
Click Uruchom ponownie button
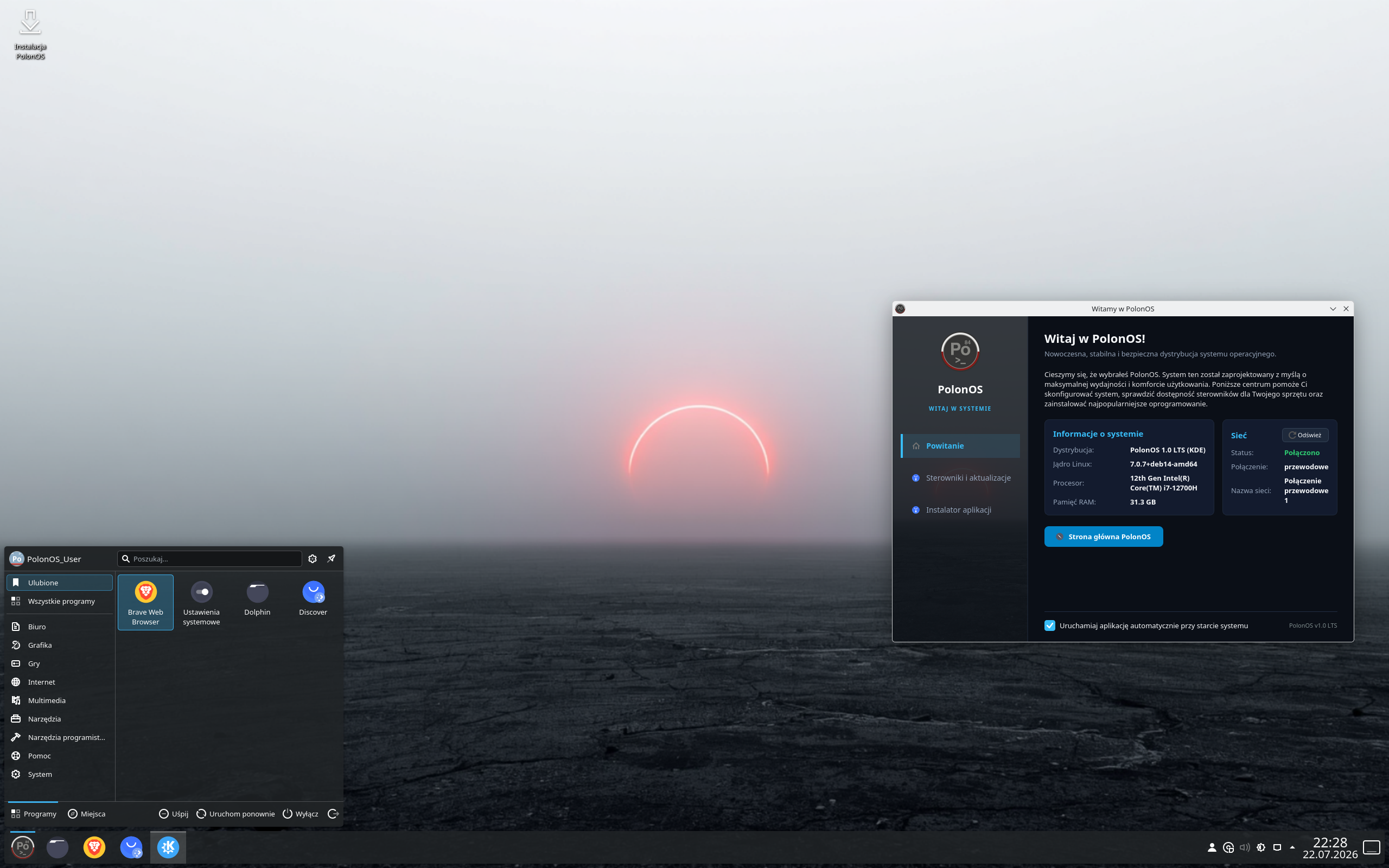pyautogui.click(x=236, y=814)
